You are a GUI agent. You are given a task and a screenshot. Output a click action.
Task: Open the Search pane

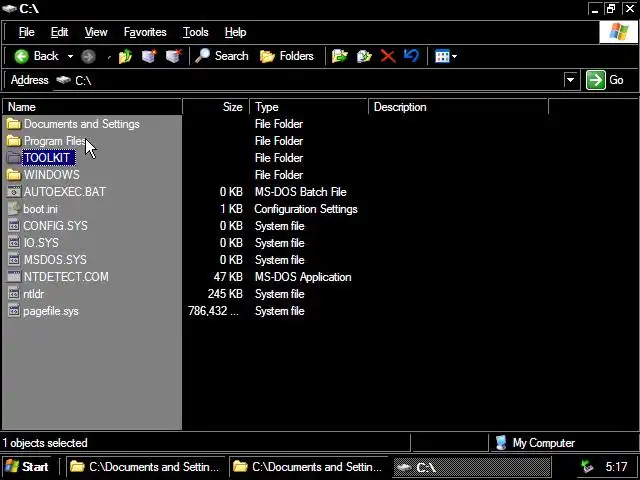point(222,56)
